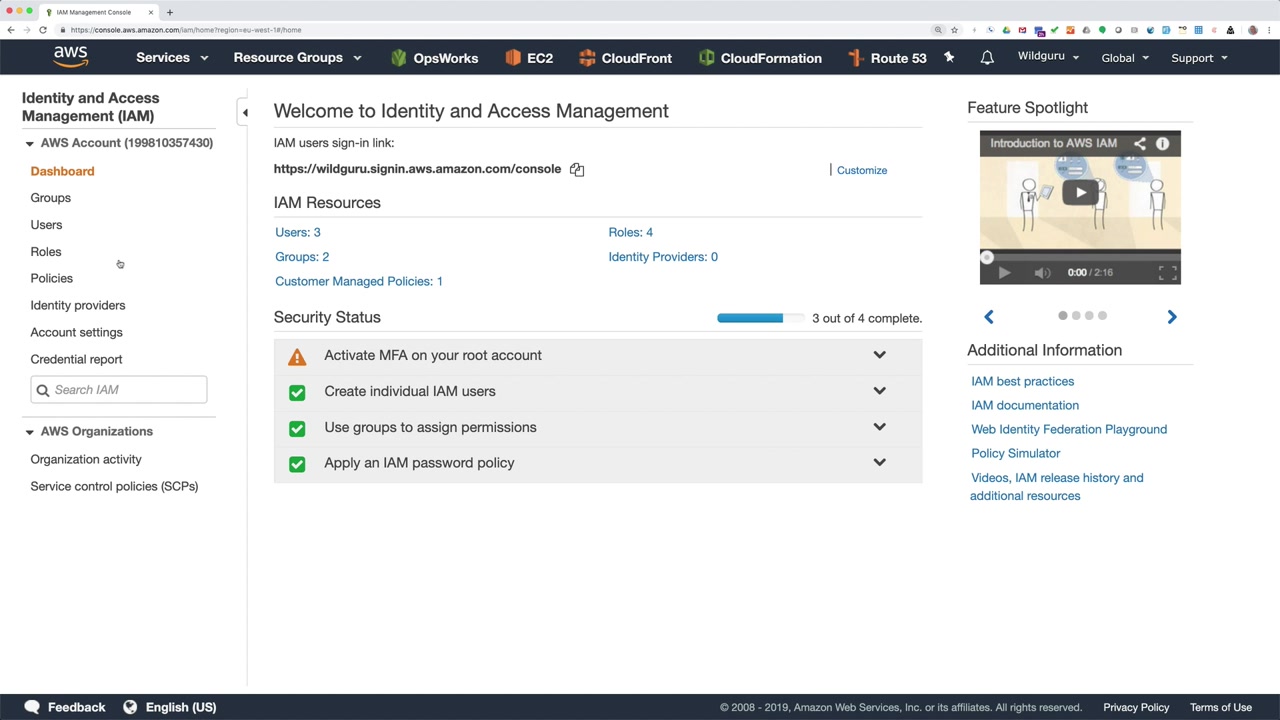The width and height of the screenshot is (1280, 720).
Task: Go to next Feature Spotlight item
Action: (1172, 317)
